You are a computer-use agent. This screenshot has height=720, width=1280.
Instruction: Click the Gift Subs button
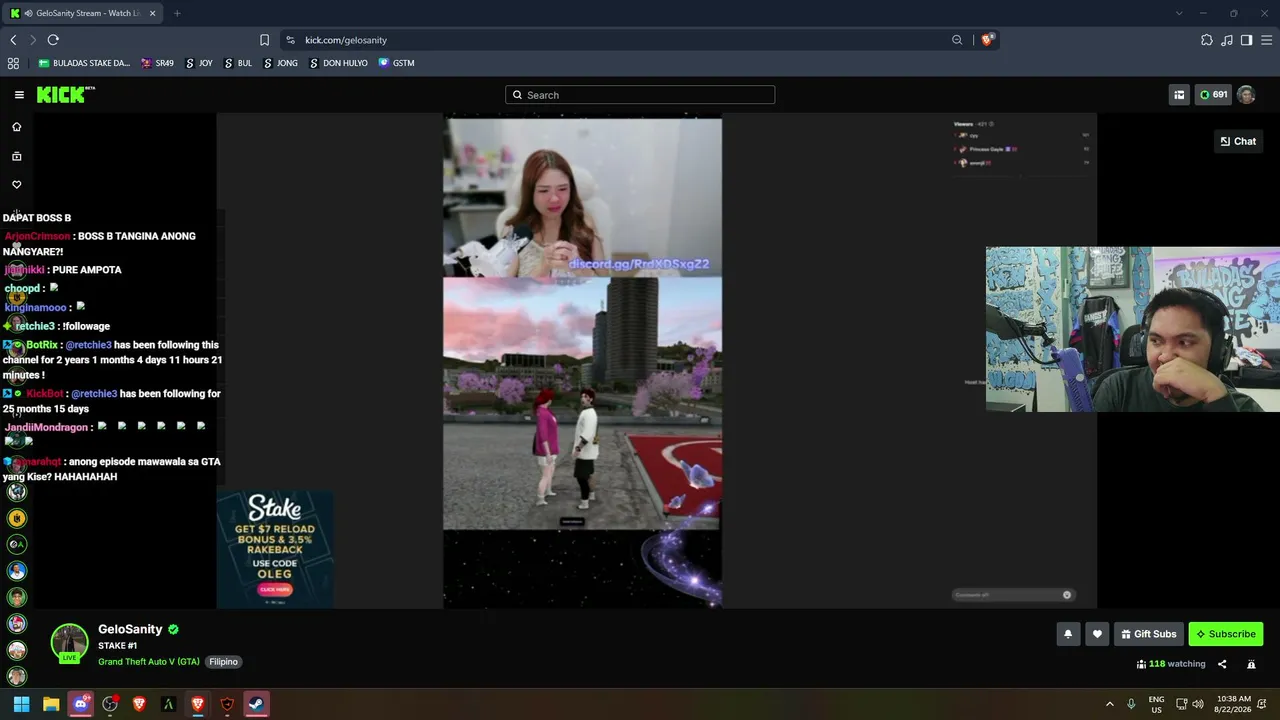pos(1149,634)
